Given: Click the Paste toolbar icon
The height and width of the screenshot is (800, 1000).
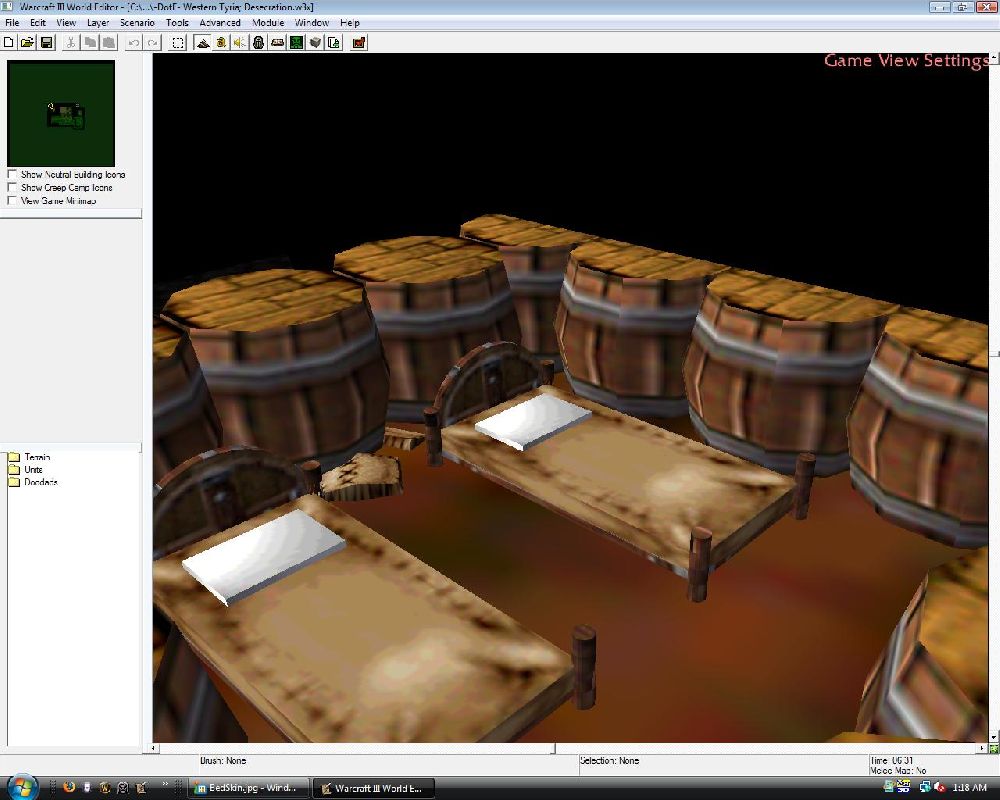Looking at the screenshot, I should coord(109,43).
